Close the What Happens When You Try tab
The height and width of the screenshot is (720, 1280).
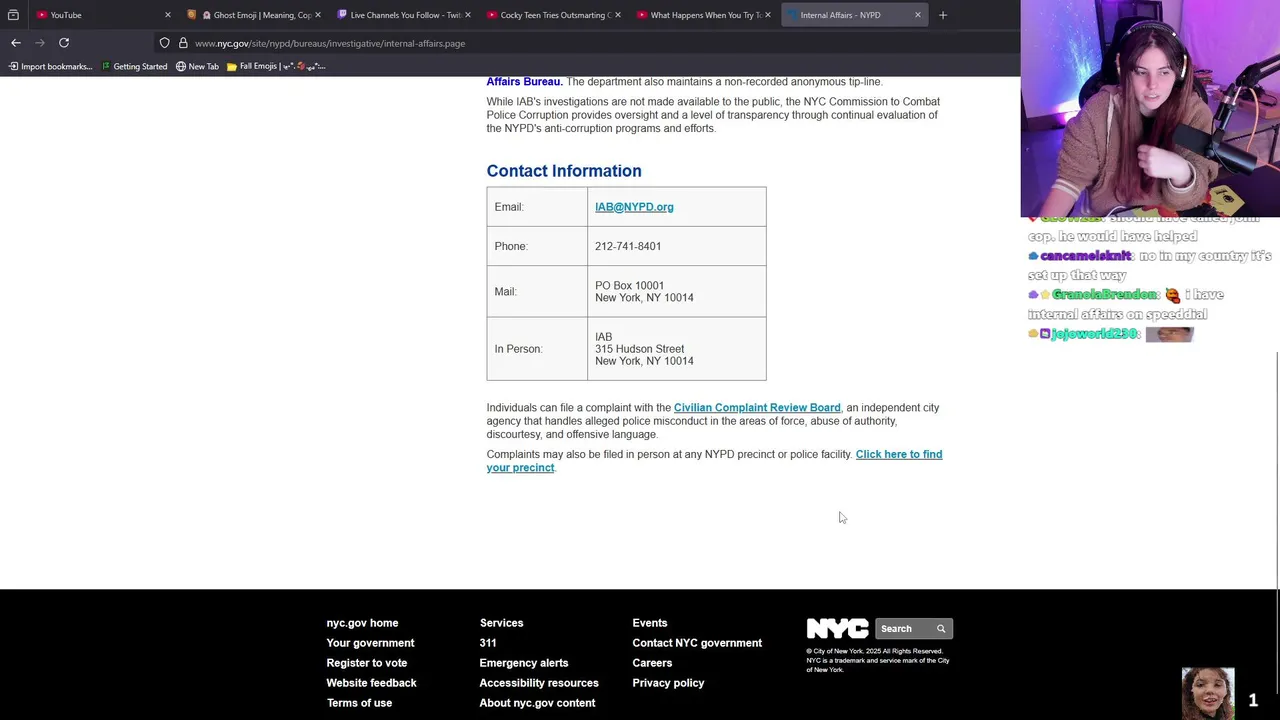click(x=768, y=15)
